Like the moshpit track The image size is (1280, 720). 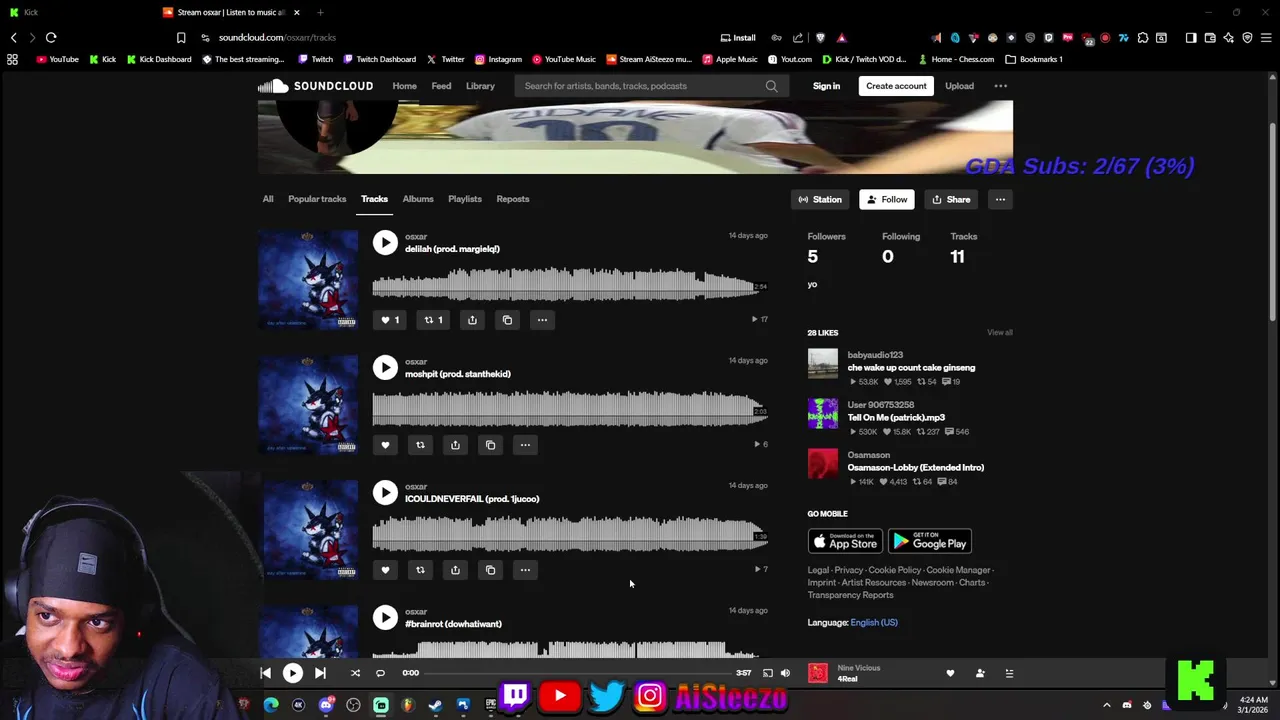coord(385,445)
